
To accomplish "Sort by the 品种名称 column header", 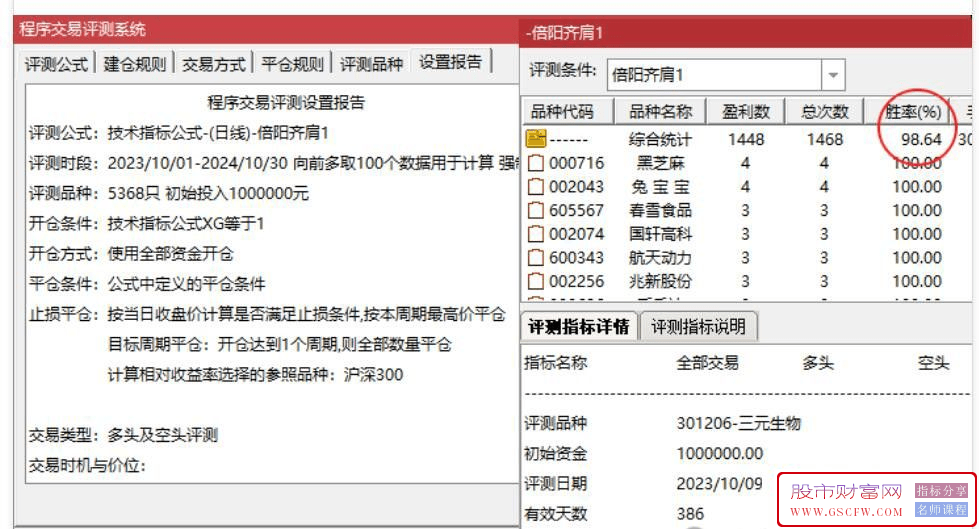I will click(660, 112).
